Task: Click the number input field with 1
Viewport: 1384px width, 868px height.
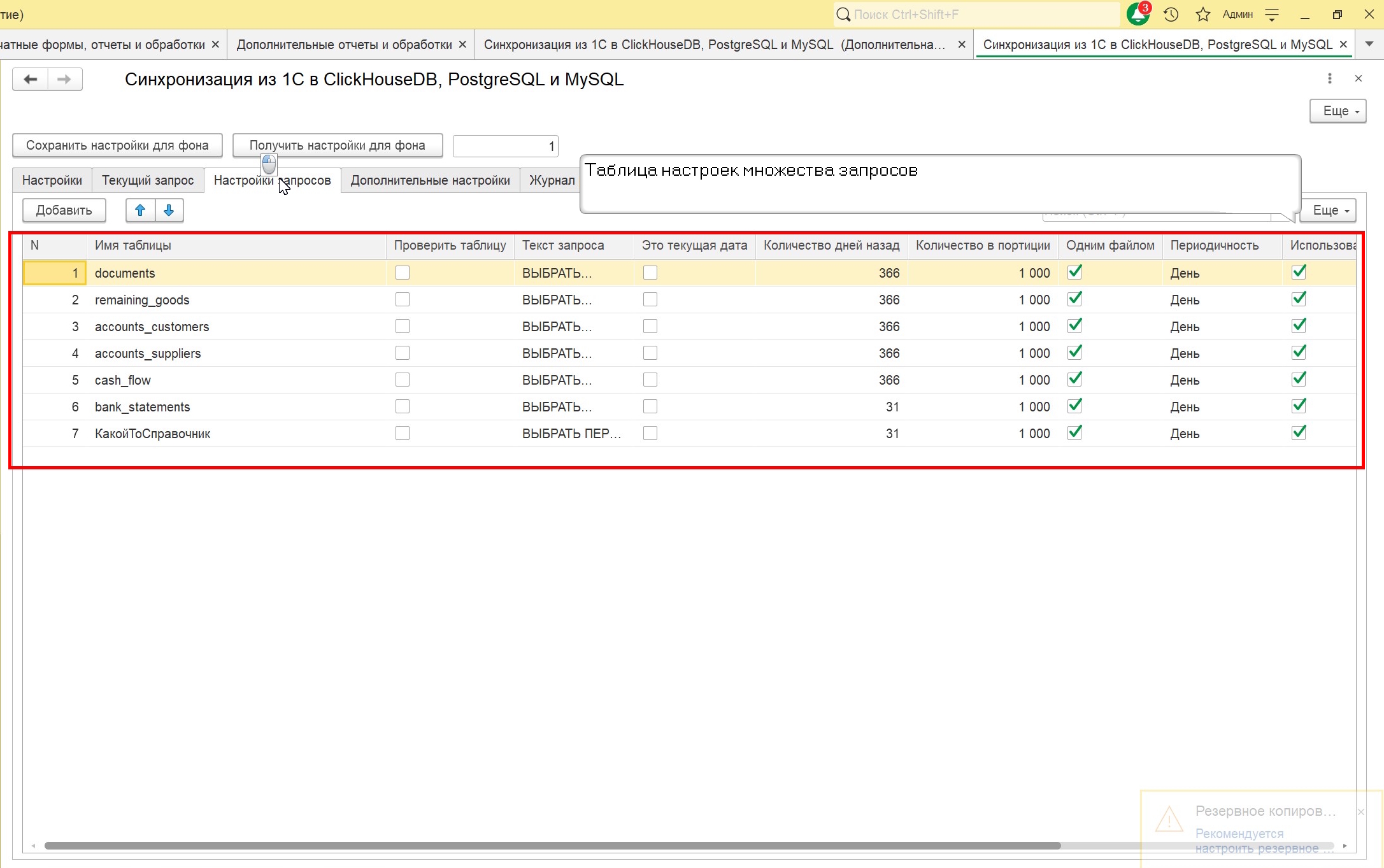Action: [x=506, y=146]
